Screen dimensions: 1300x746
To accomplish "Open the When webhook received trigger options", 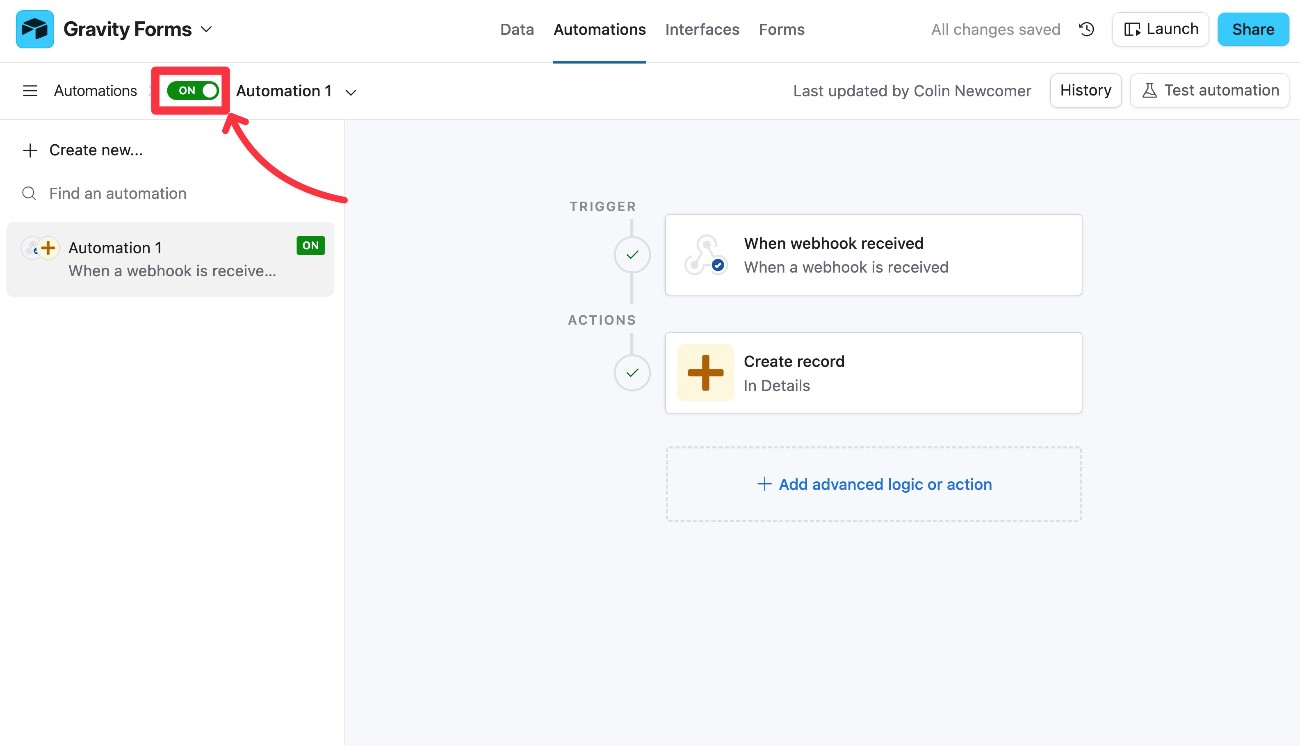I will [x=873, y=254].
